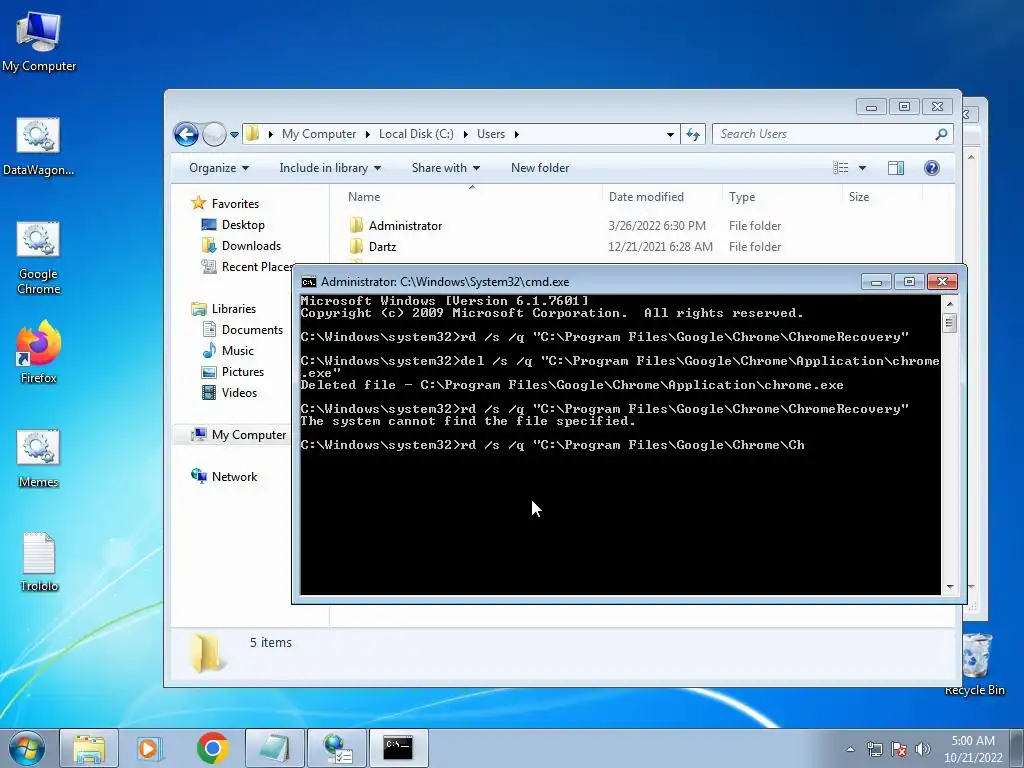Open the Share with menu
1024x768 pixels.
coord(446,168)
